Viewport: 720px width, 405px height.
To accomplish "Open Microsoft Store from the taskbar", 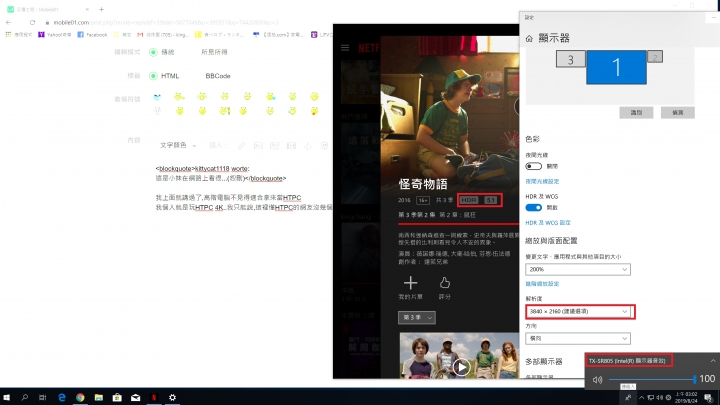I will click(117, 397).
